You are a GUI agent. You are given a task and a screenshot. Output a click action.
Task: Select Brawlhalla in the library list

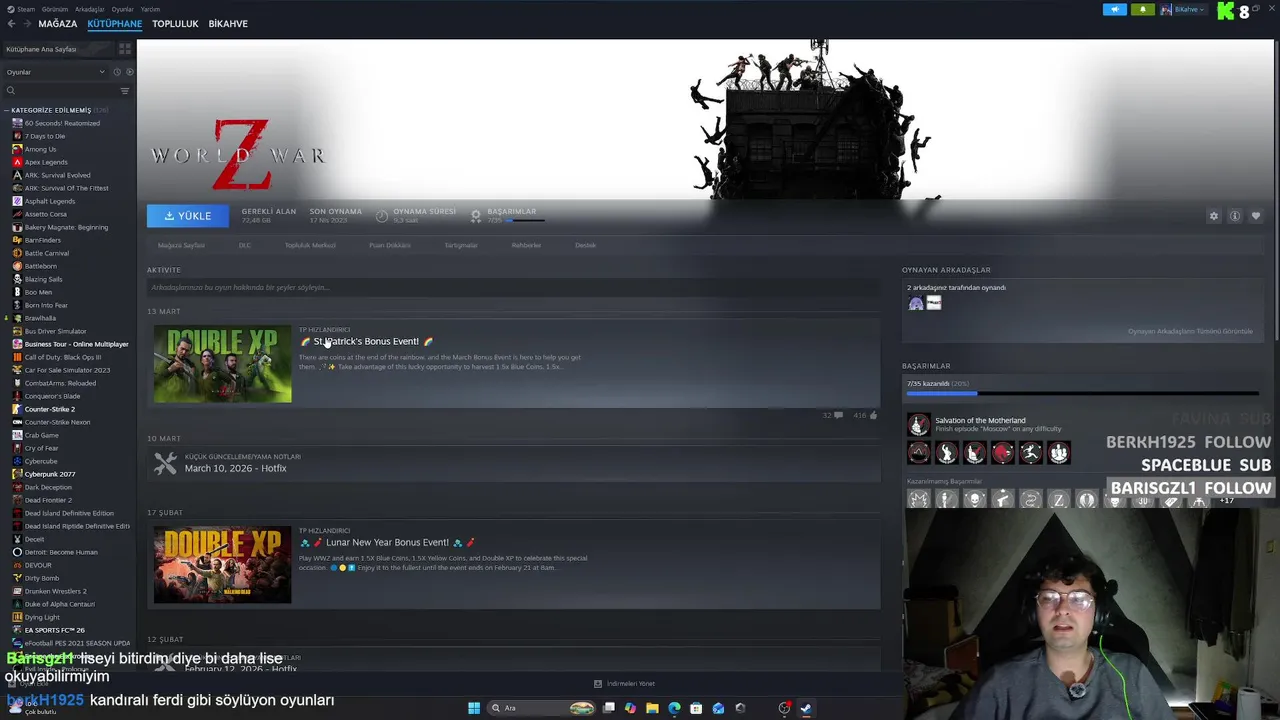pyautogui.click(x=40, y=318)
